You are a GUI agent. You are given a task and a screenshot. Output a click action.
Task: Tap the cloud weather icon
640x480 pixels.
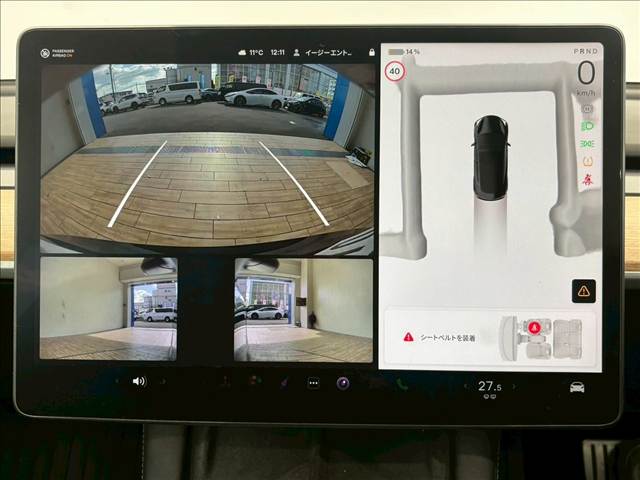[242, 53]
